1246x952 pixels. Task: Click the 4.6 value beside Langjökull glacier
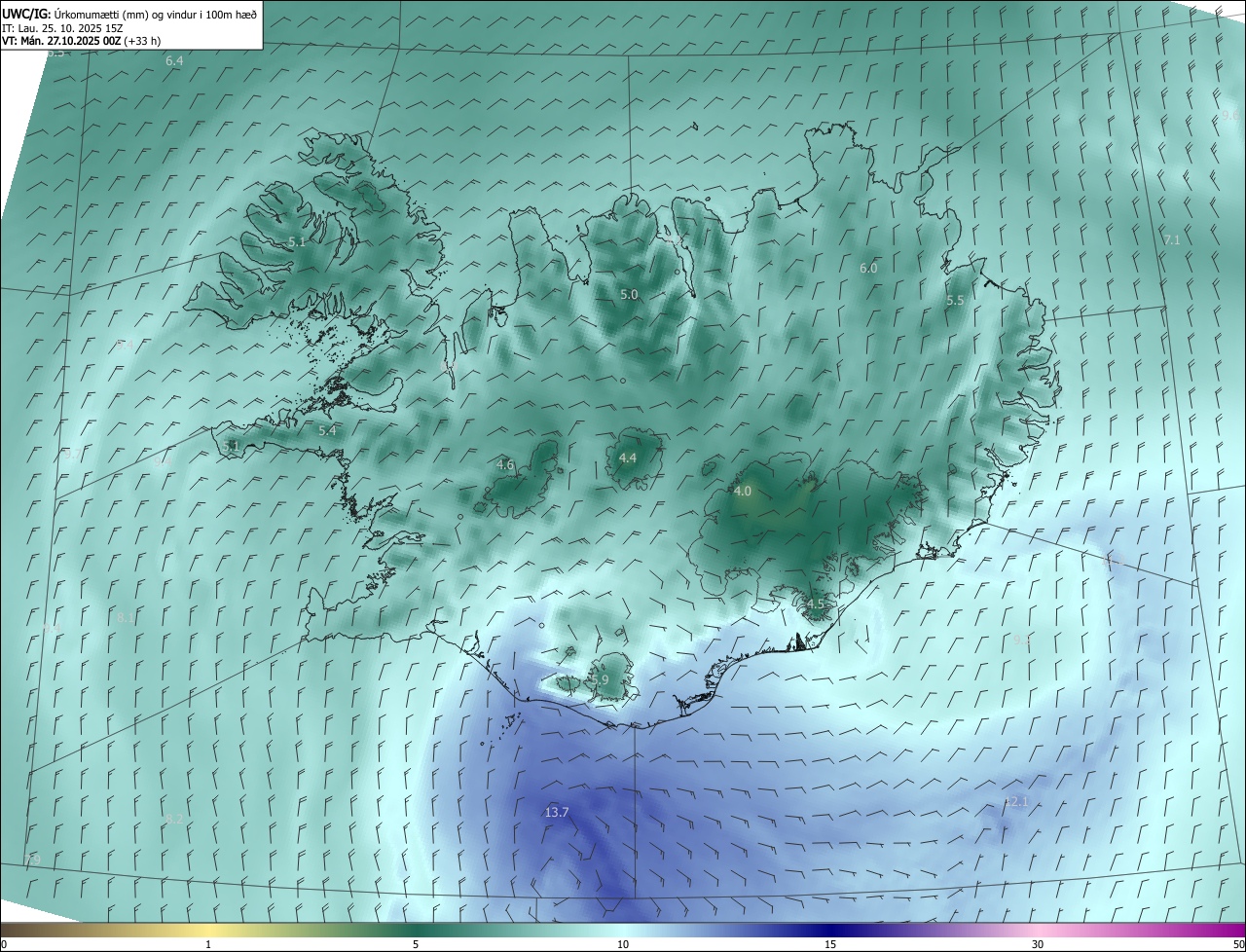[505, 465]
